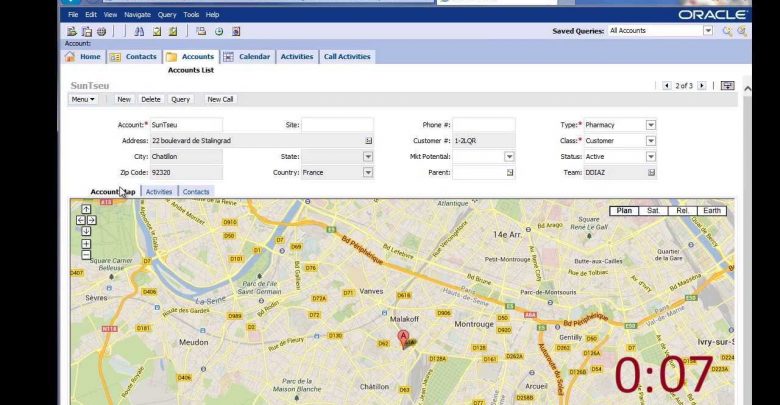Pan the map down with the arrow
This screenshot has height=405, width=780.
(x=86, y=231)
